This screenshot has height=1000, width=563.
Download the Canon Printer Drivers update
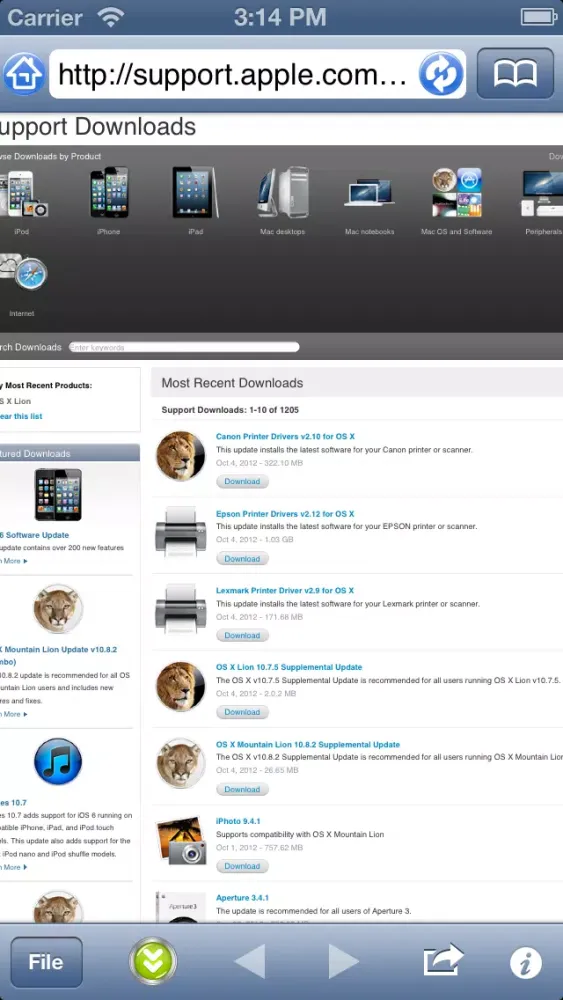point(242,482)
